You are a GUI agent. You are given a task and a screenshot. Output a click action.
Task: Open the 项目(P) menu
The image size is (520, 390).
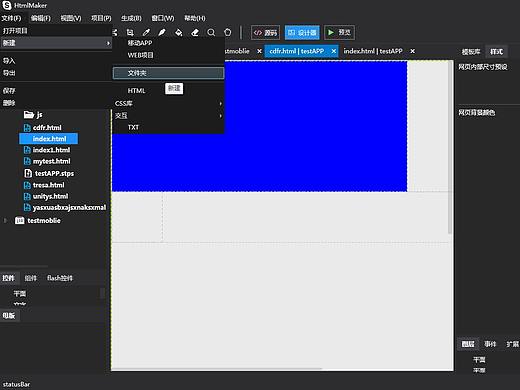click(101, 18)
